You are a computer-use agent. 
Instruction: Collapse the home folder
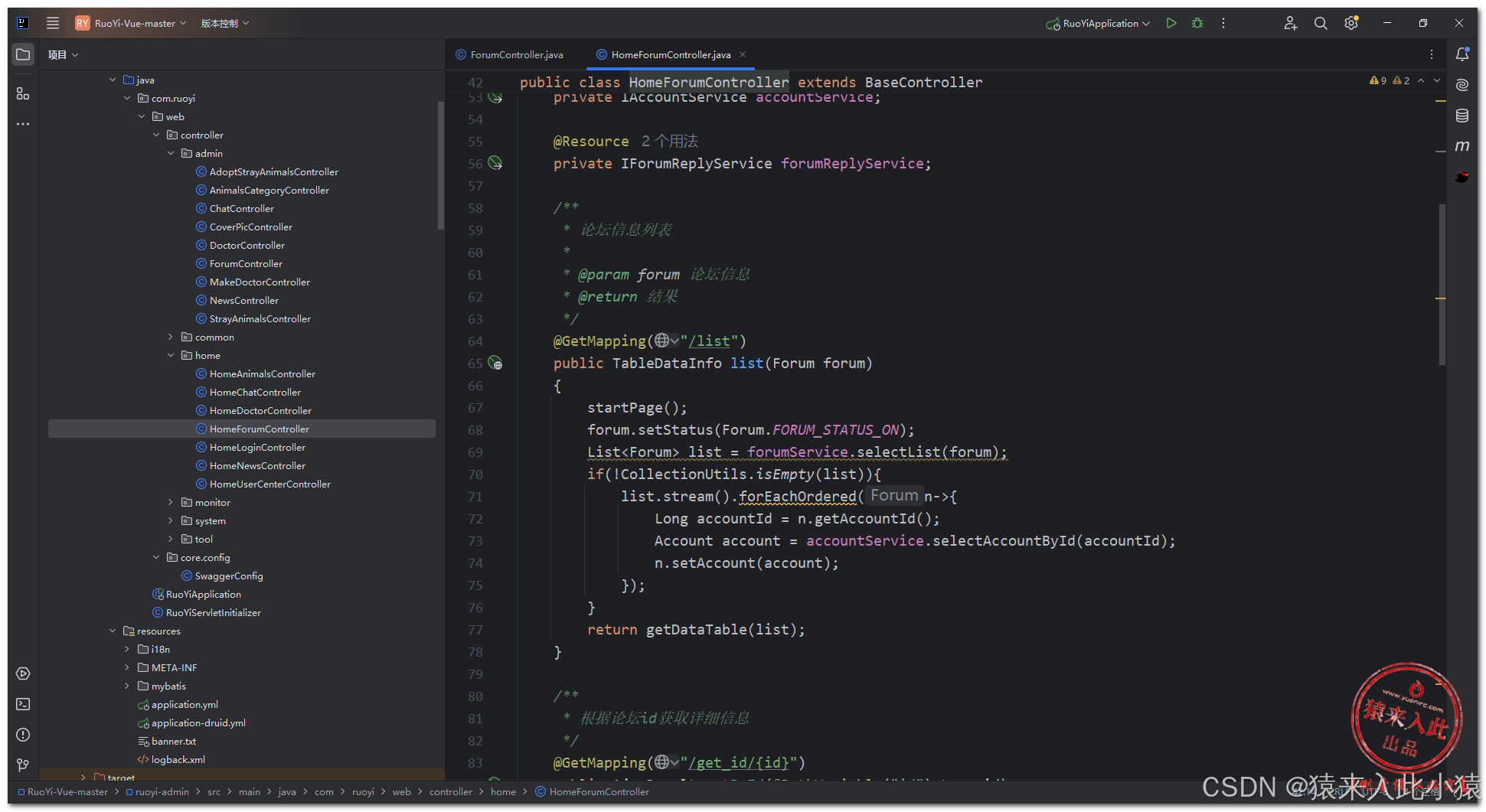pyautogui.click(x=171, y=355)
